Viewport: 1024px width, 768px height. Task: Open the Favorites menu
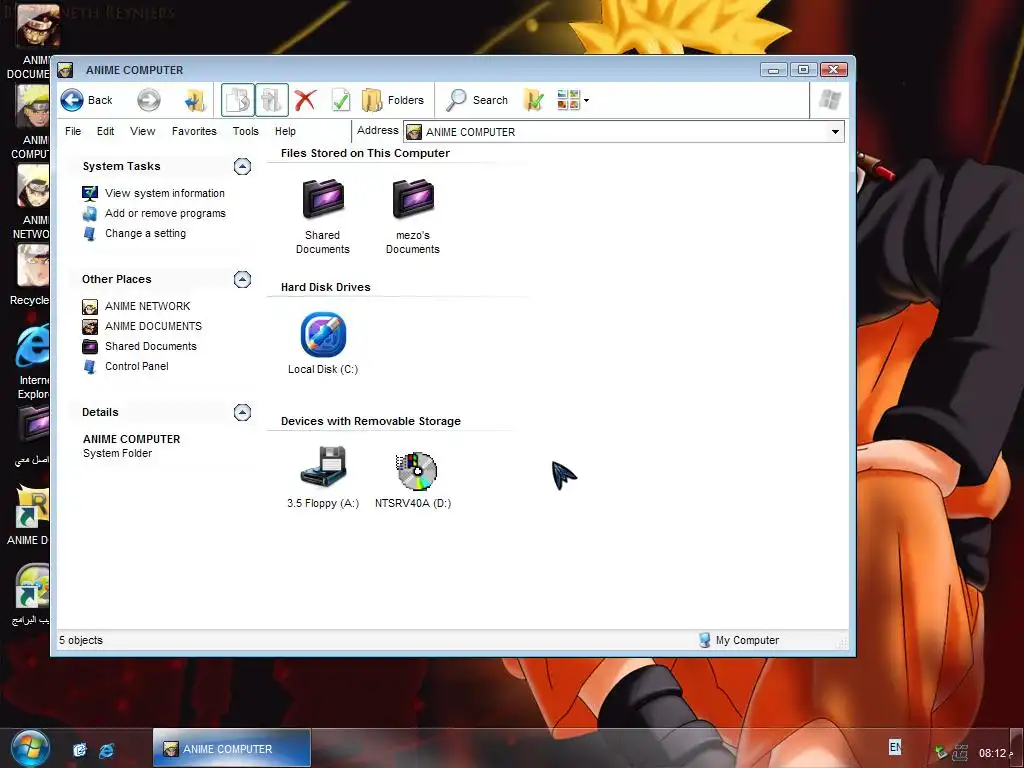(x=194, y=131)
